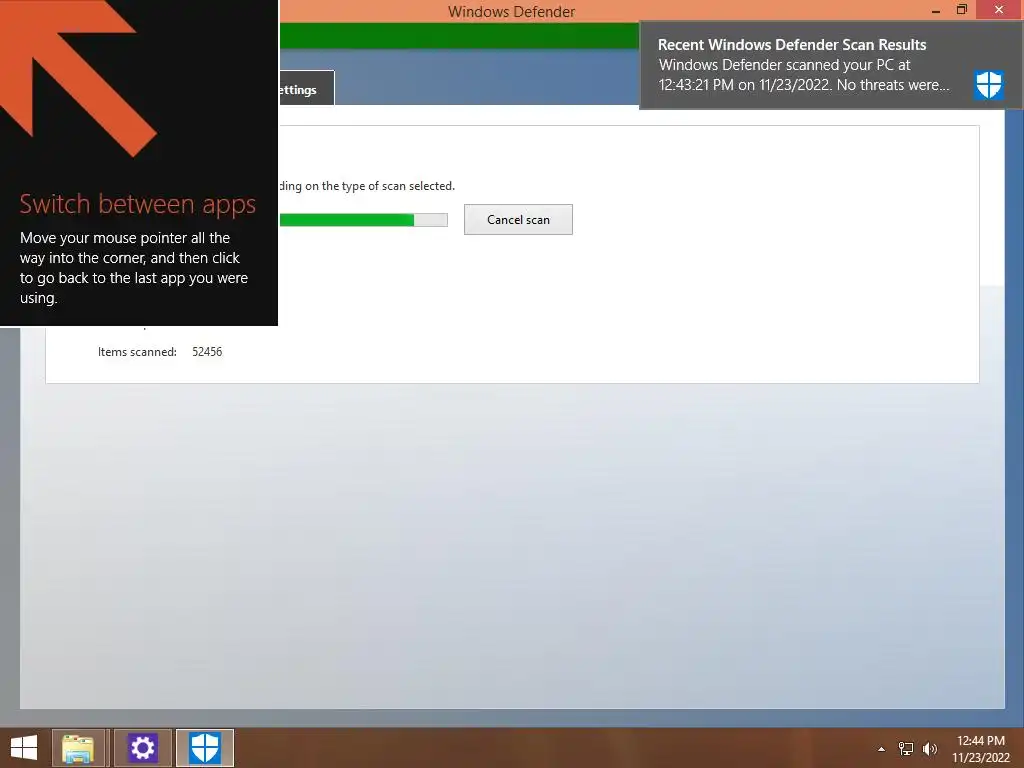Click the scan progress bar

pos(363,220)
